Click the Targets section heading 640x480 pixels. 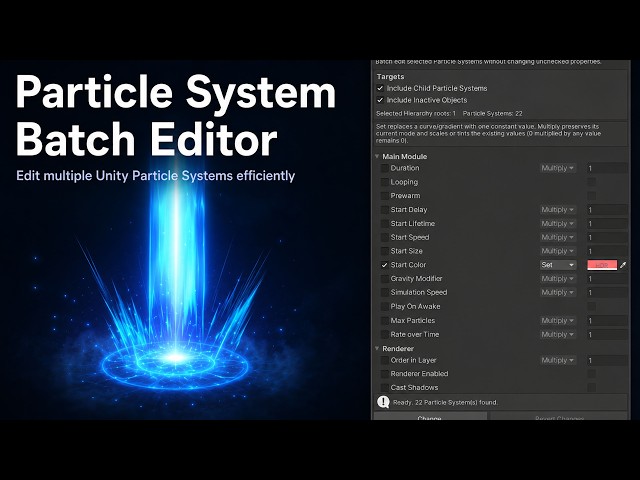[x=390, y=77]
